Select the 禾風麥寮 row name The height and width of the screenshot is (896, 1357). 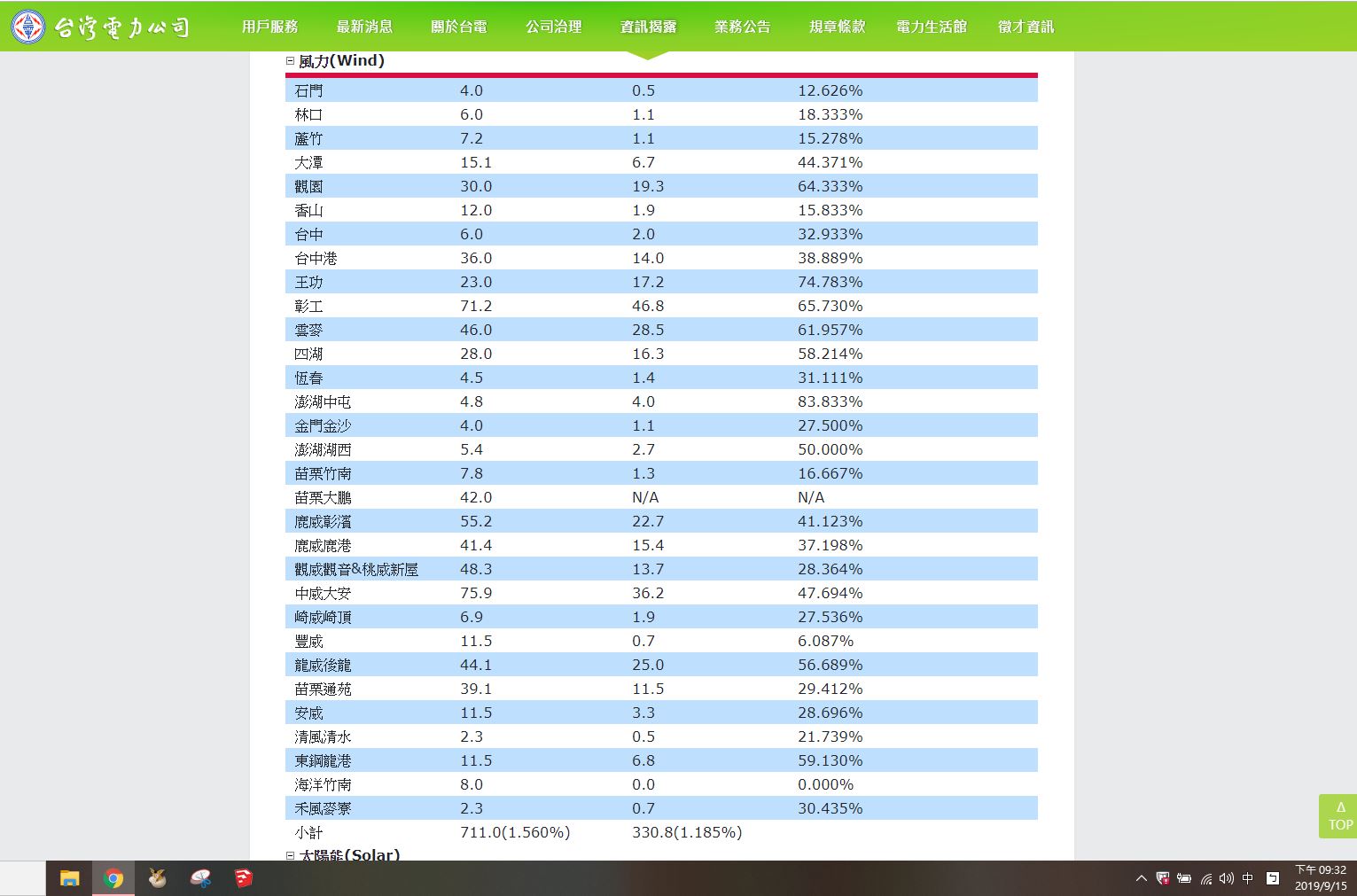[x=323, y=808]
